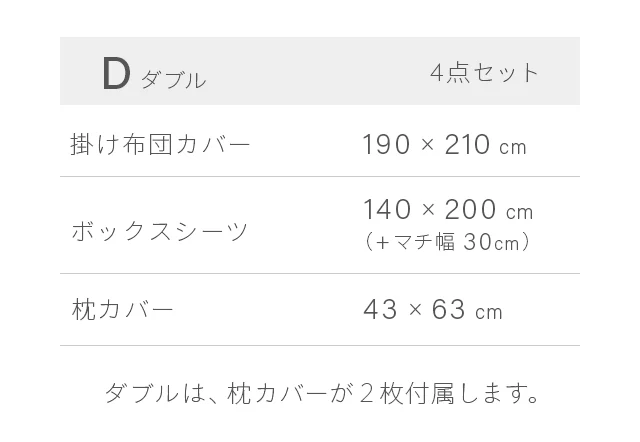Click the large "D" letter in header
640x442 pixels.
coord(116,75)
